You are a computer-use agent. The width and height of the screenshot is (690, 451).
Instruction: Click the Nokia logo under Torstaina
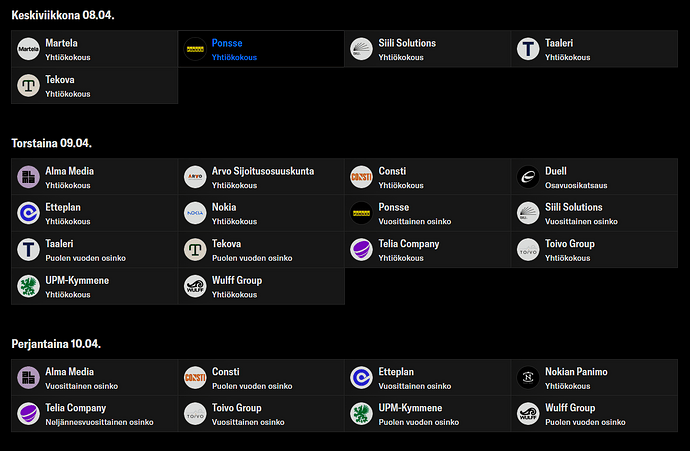[195, 213]
